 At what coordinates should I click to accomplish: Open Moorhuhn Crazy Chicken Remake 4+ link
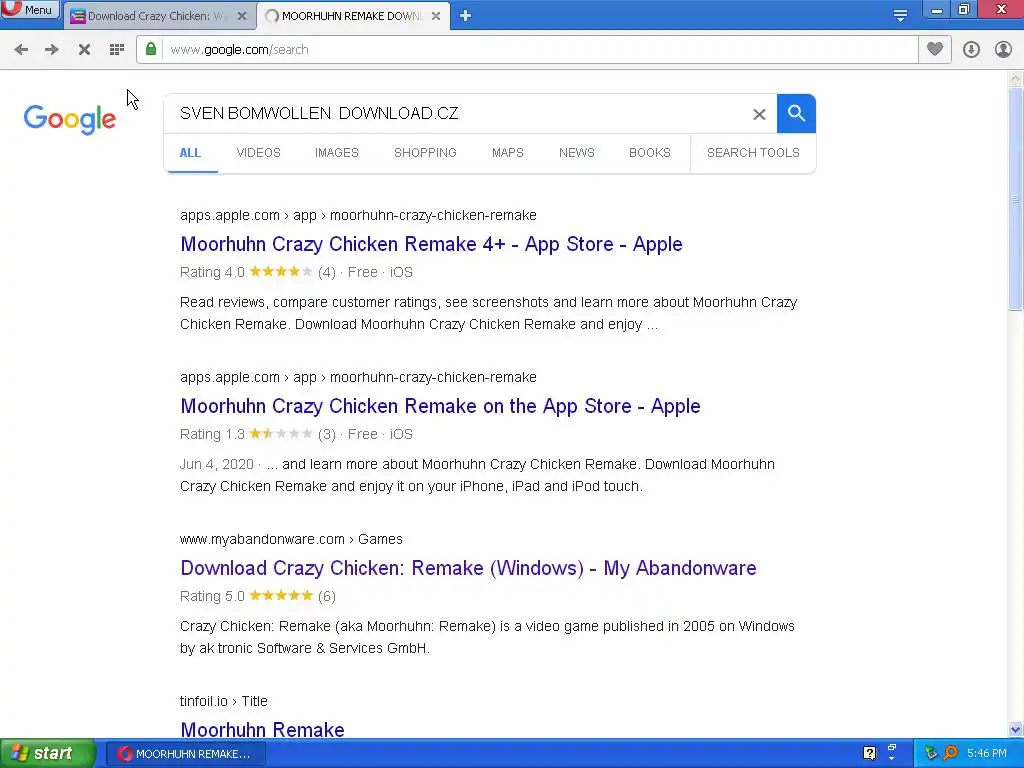431,244
